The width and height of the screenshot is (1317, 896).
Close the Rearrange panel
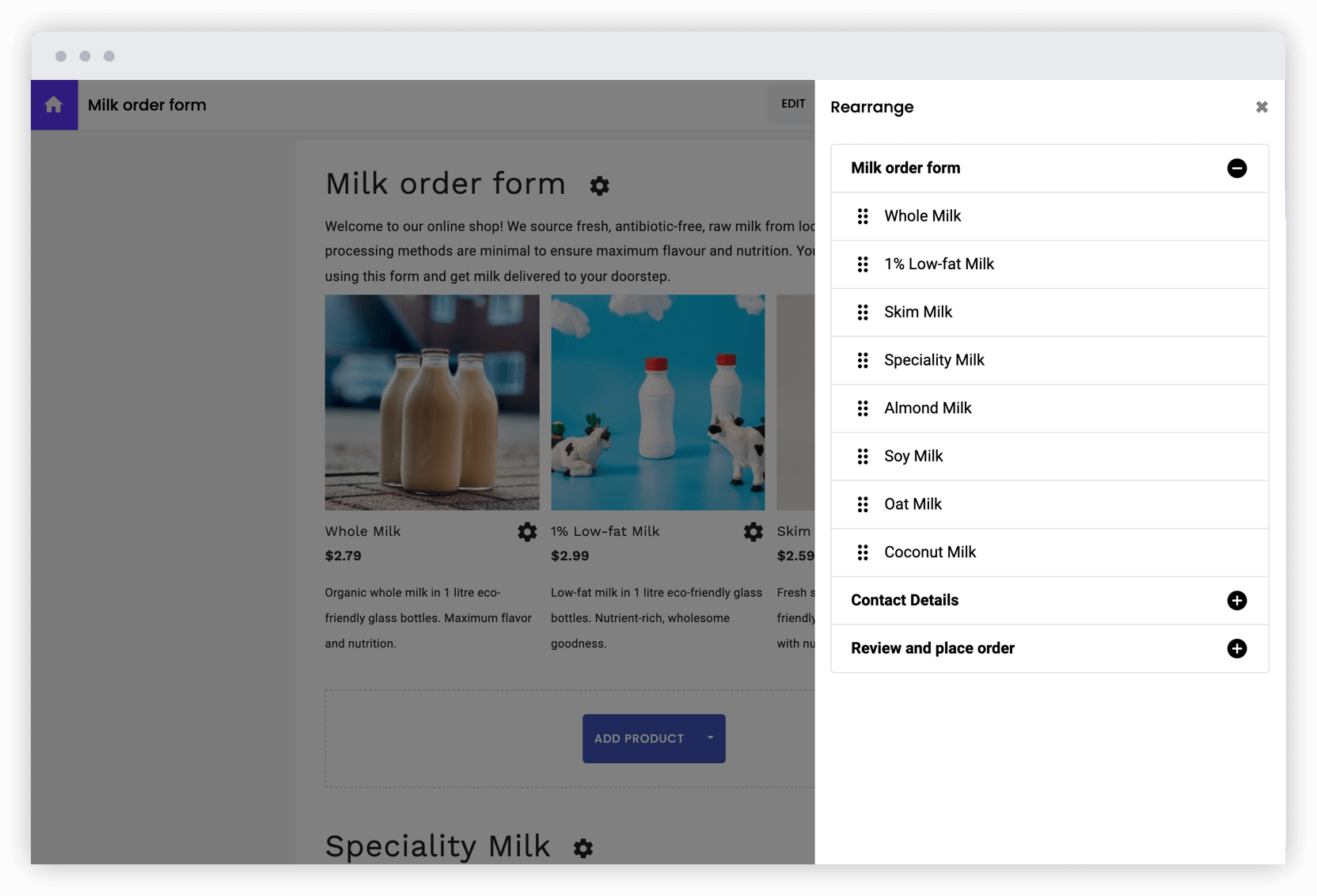point(1262,106)
